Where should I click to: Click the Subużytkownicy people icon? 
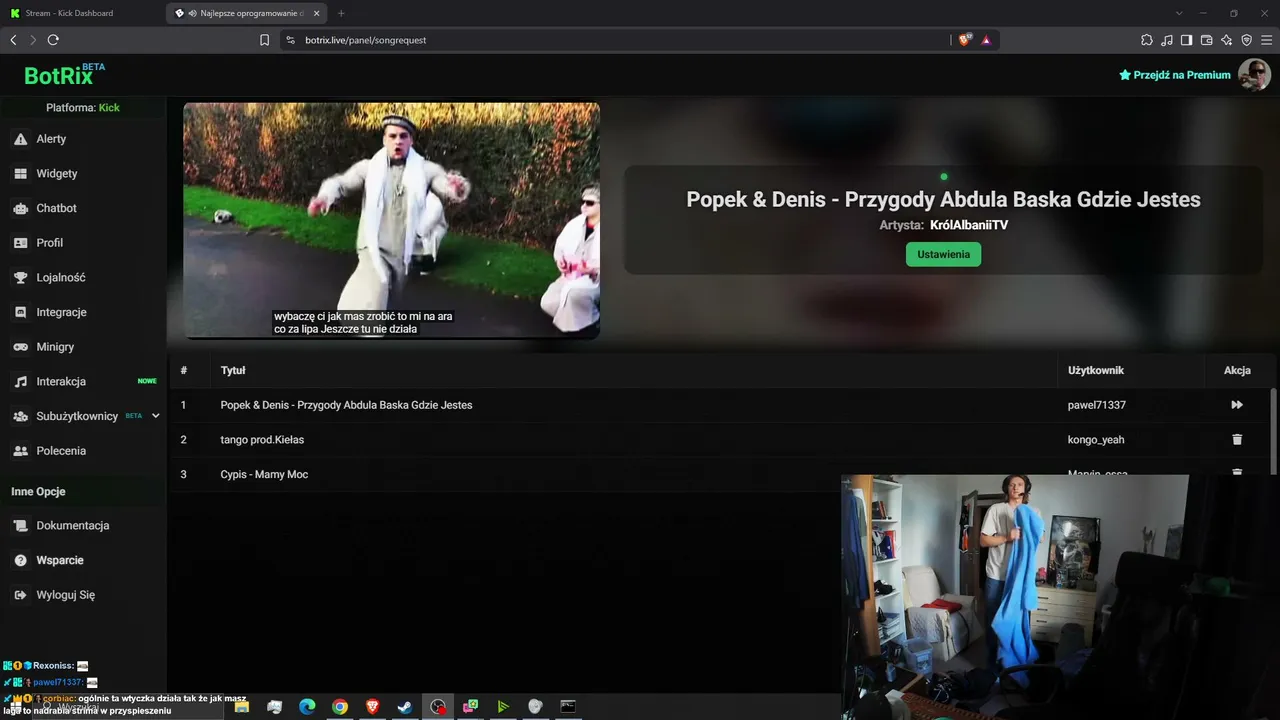pos(20,416)
